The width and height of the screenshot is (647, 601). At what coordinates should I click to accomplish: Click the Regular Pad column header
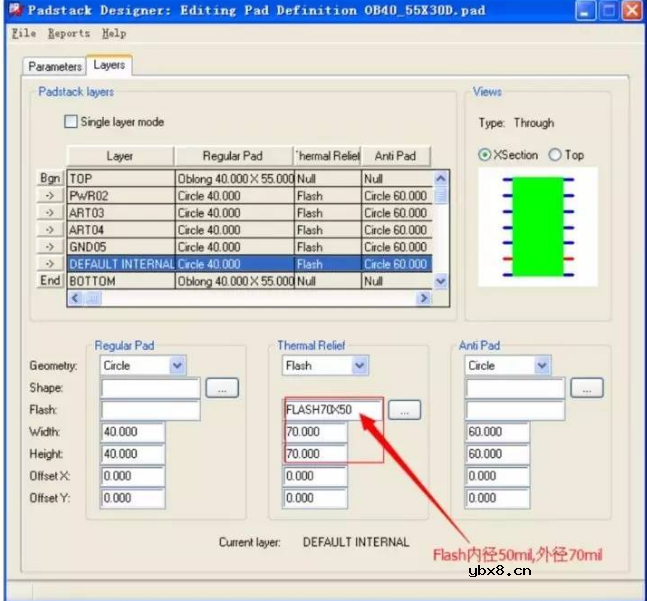point(232,156)
